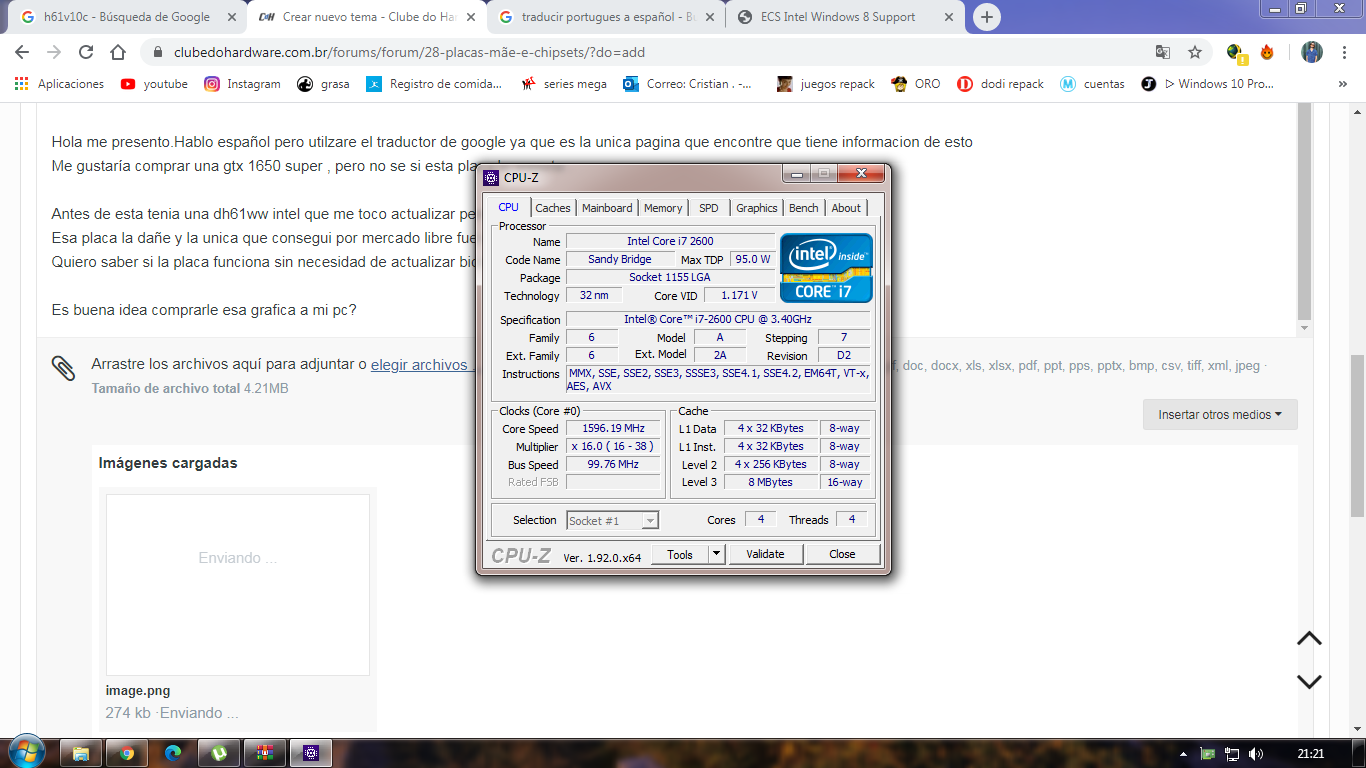Switch to Crear nuevo tema tab
1366x768 pixels.
click(367, 17)
